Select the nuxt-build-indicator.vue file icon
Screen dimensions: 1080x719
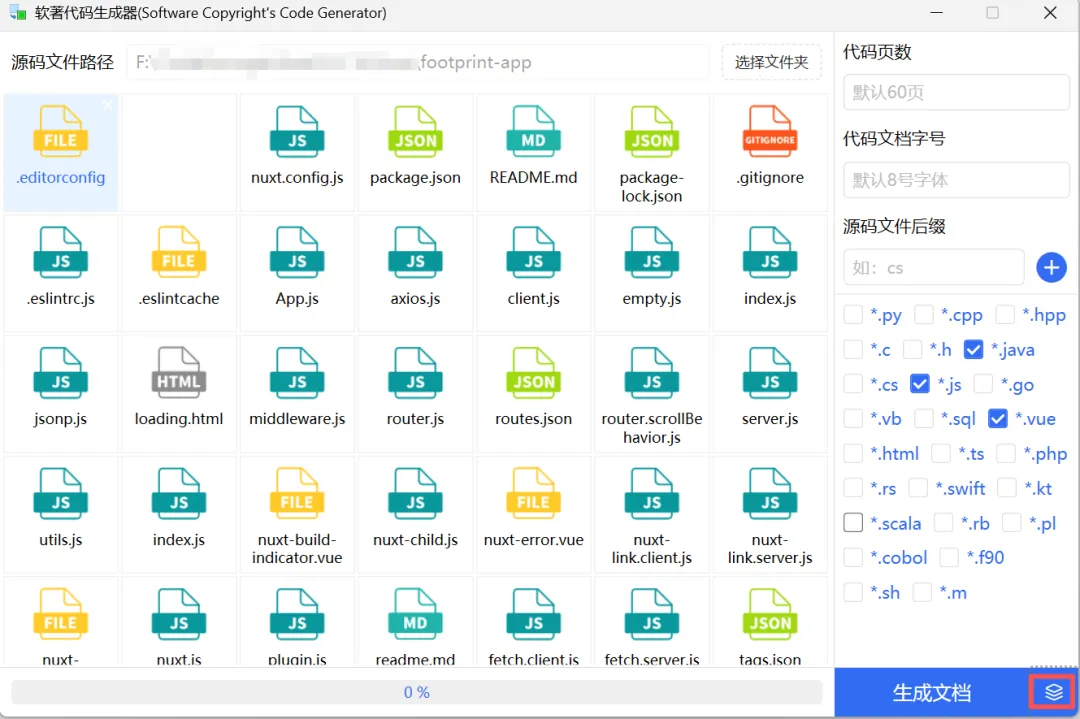(x=297, y=494)
